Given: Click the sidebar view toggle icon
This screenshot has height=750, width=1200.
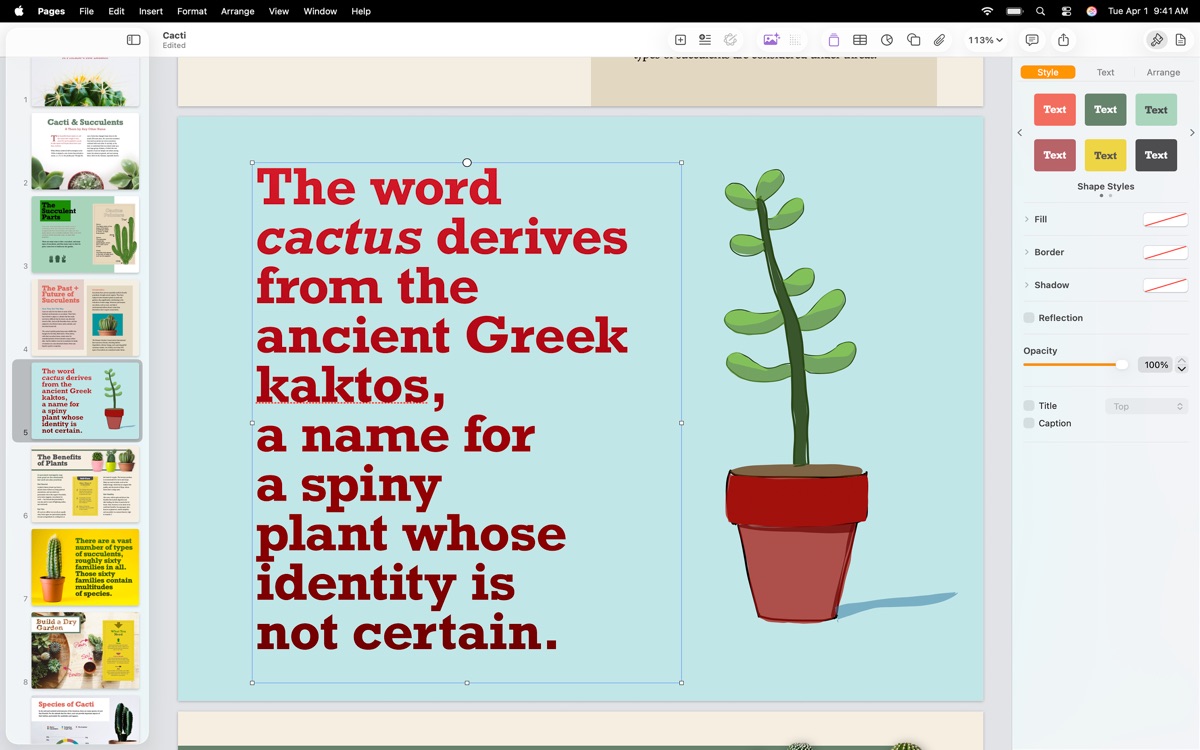Looking at the screenshot, I should coord(133,40).
